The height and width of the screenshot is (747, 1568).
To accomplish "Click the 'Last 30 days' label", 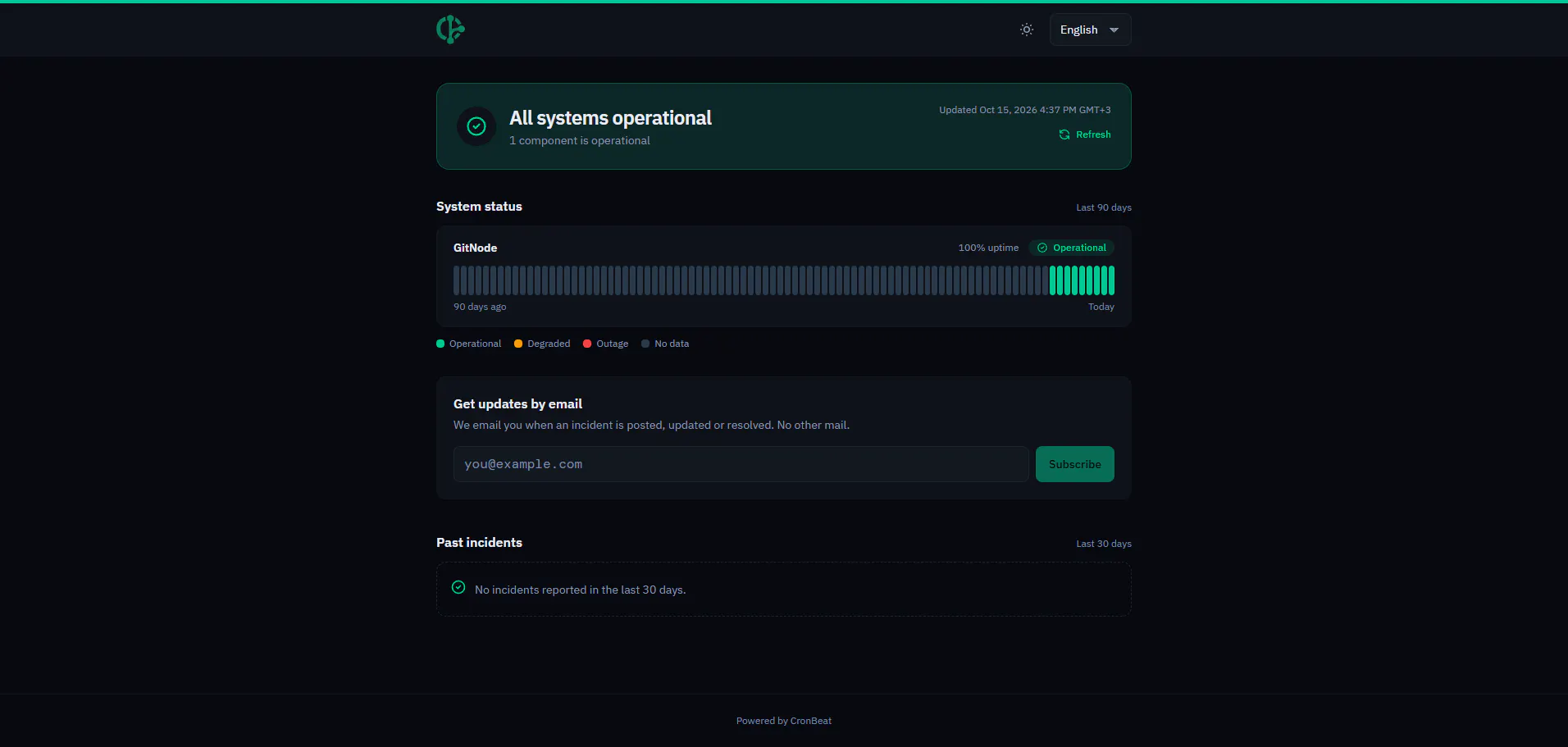I will [1104, 544].
